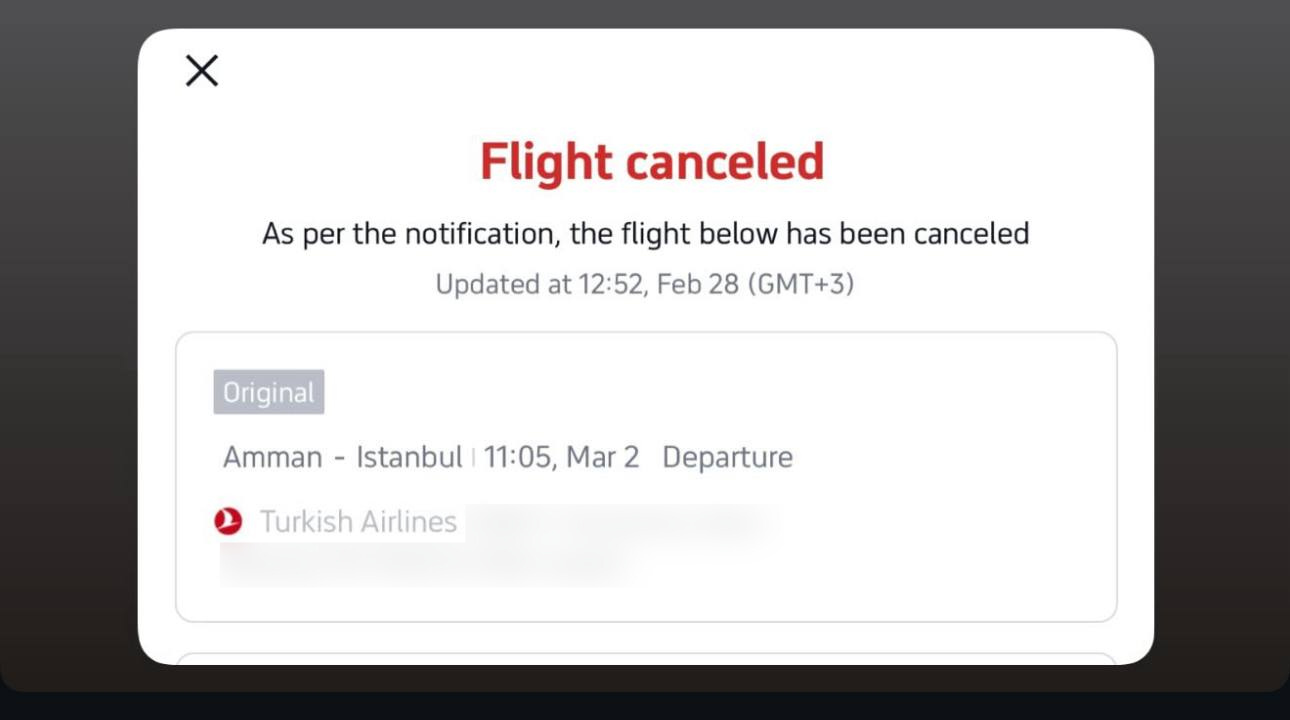Click the Departure label in flight row
Viewport: 1290px width, 720px height.
(727, 458)
